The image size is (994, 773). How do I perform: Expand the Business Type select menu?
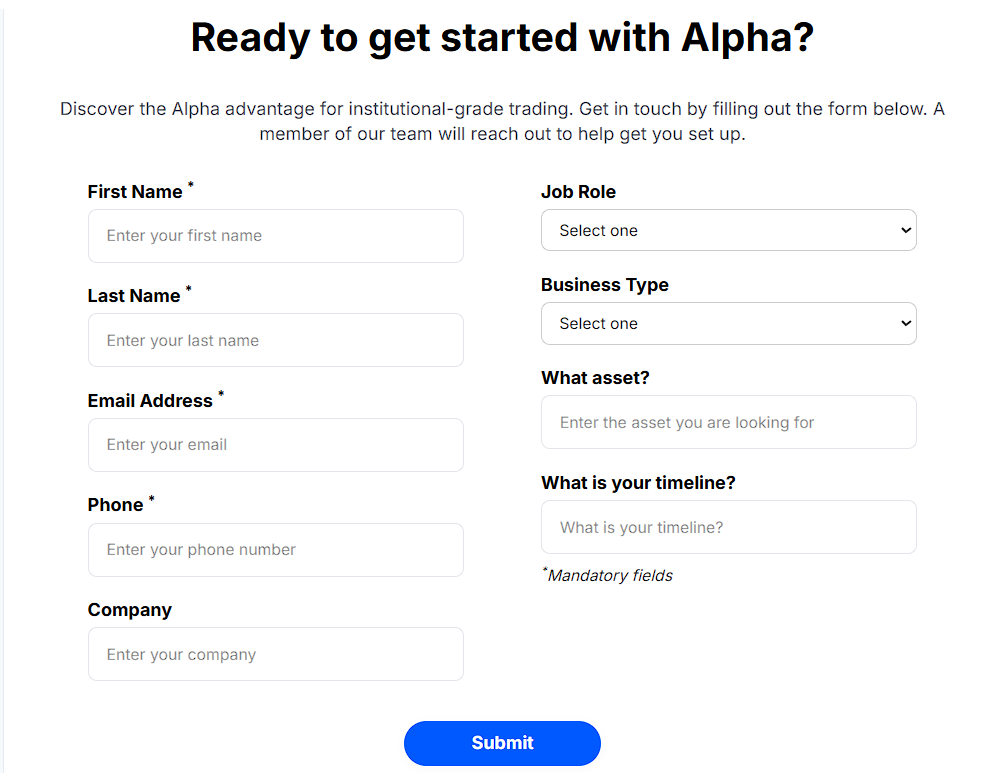[x=728, y=324]
